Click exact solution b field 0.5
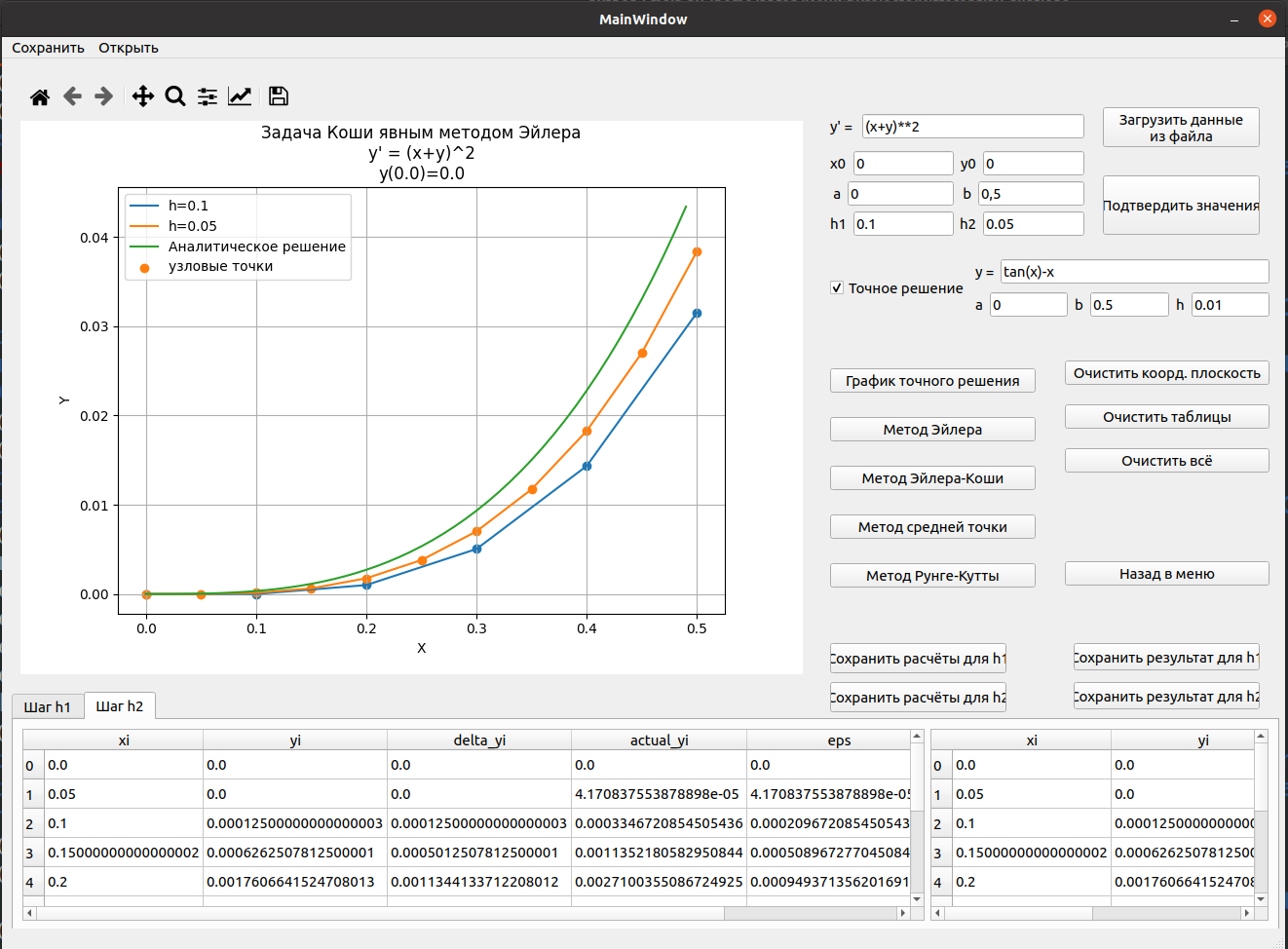 1129,305
